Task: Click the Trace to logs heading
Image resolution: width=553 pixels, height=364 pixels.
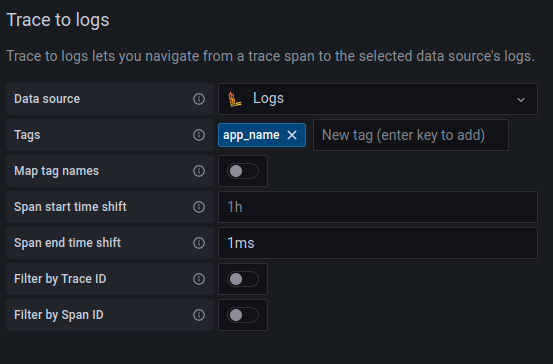Action: pos(58,20)
